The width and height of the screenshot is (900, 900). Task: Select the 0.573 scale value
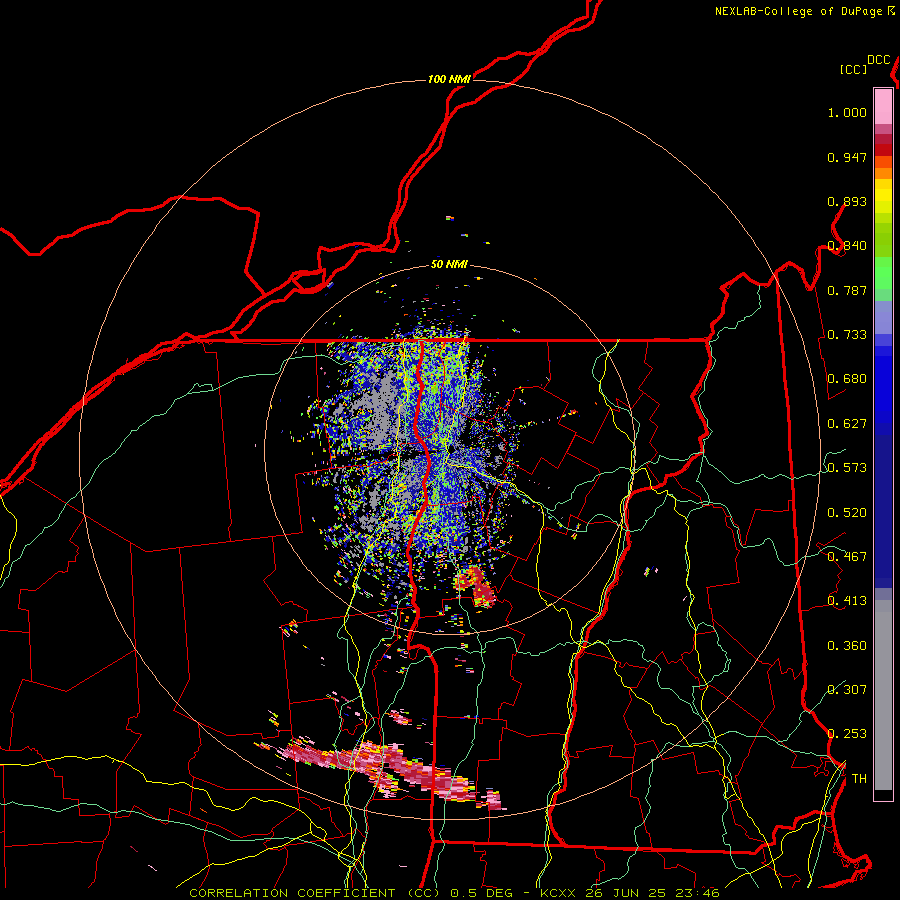tap(847, 468)
